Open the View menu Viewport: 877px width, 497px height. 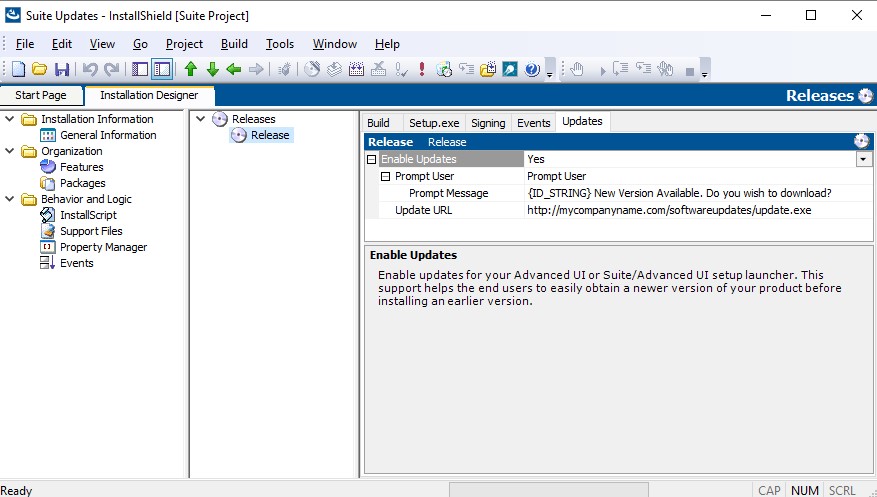click(x=102, y=44)
